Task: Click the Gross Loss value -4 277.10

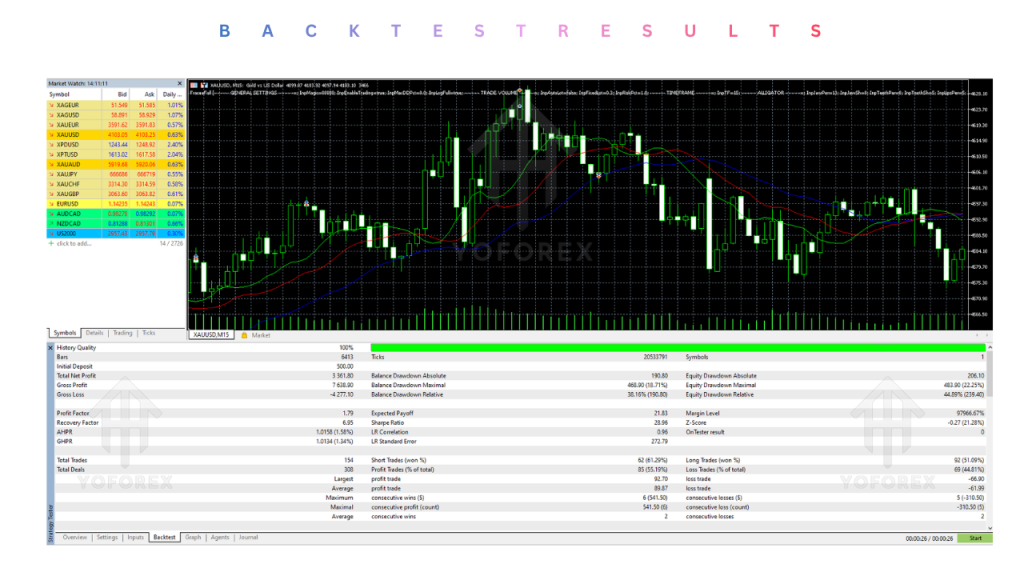Action: [342, 395]
